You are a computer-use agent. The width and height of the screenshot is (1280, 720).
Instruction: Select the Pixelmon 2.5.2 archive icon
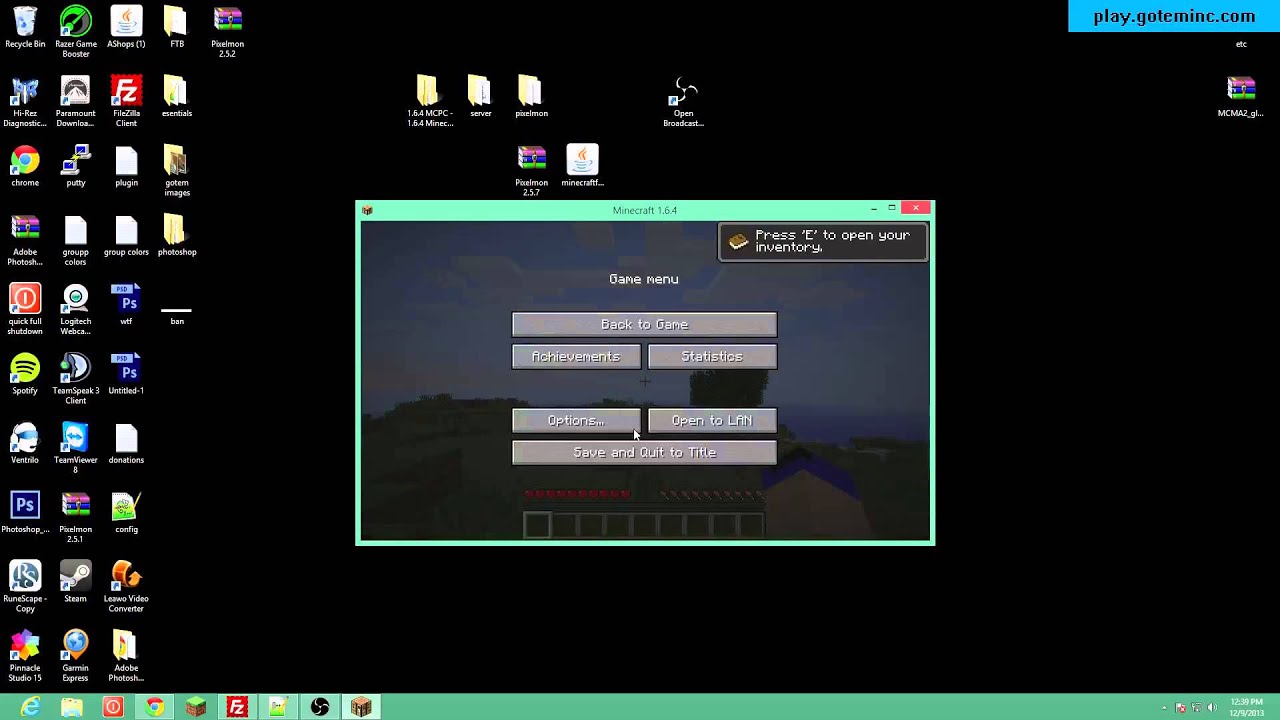pos(227,32)
